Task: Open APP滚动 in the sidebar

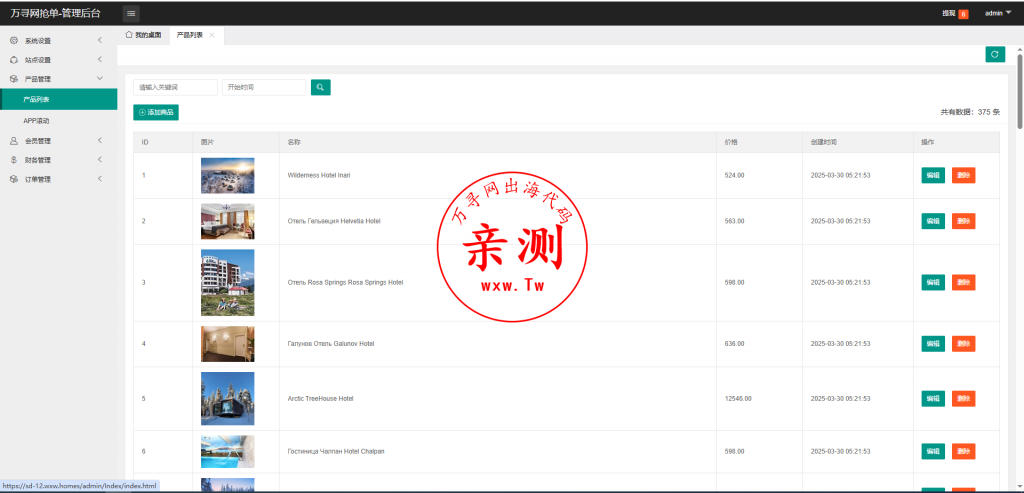Action: 59,121
